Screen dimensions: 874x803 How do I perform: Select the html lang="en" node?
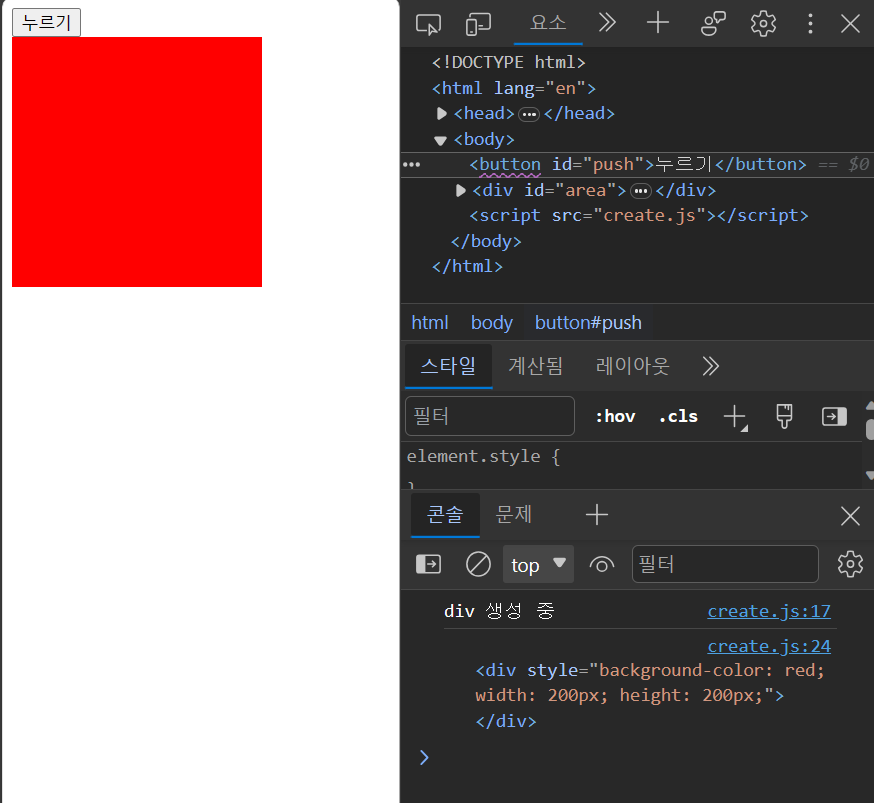[514, 88]
